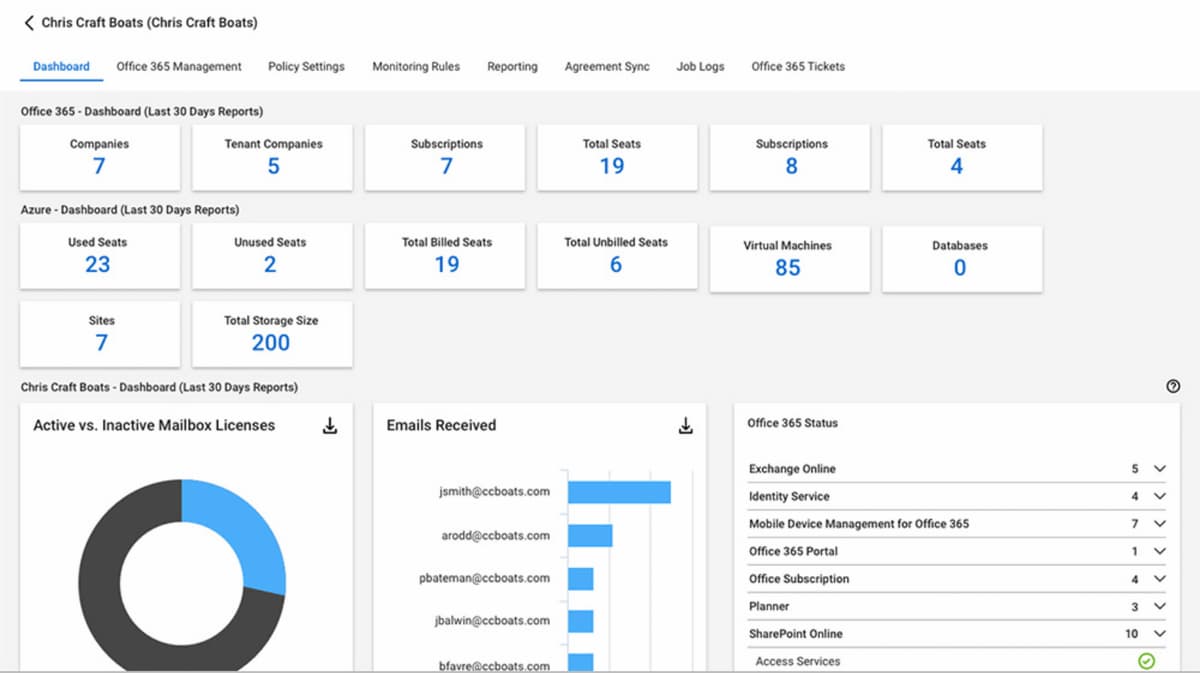Click the jsmith@ccboats.com emails bar

click(x=618, y=492)
